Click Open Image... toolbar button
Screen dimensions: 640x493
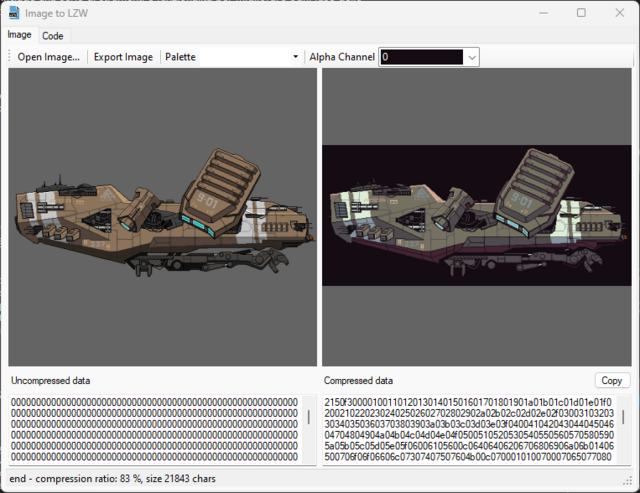point(49,57)
